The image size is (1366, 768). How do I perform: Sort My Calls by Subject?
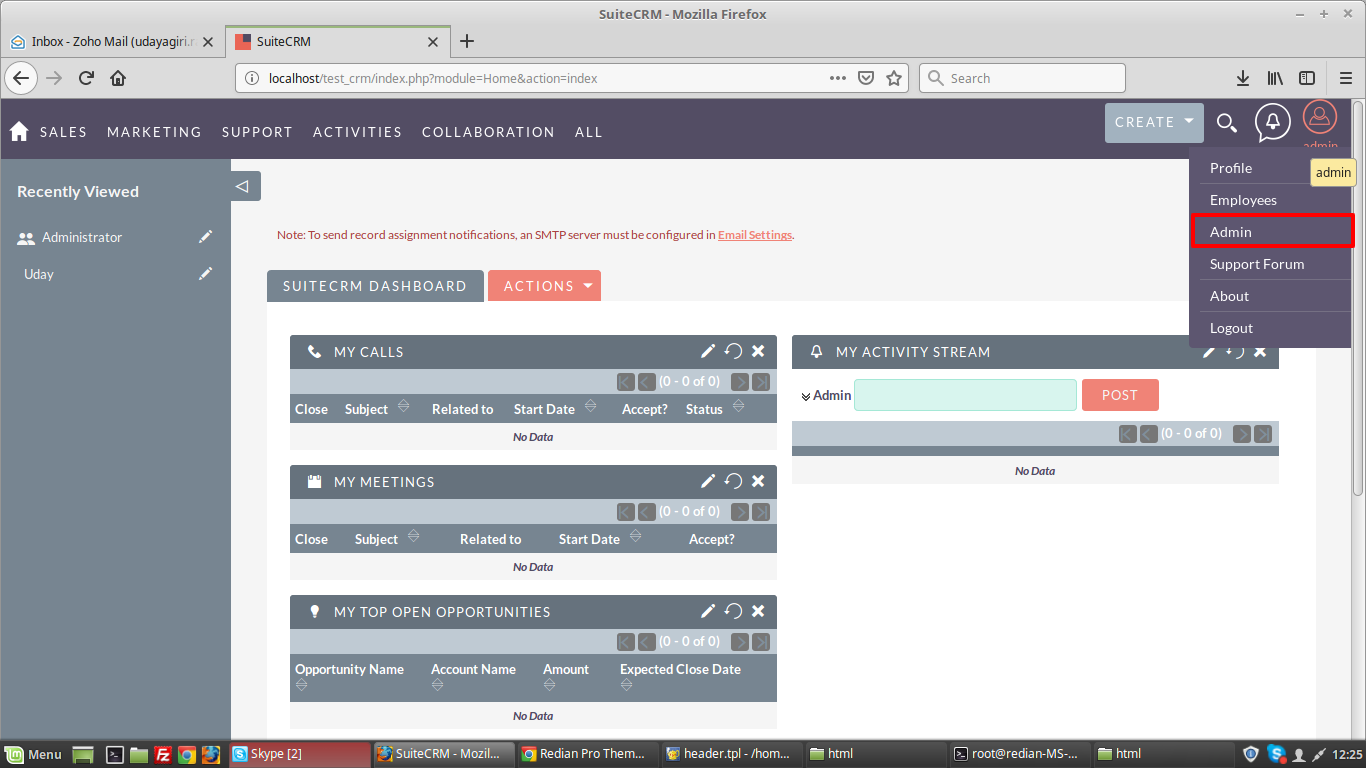coord(403,406)
